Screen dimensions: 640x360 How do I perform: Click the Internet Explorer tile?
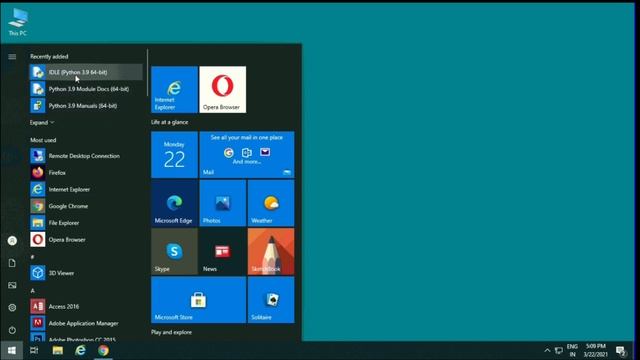click(174, 89)
